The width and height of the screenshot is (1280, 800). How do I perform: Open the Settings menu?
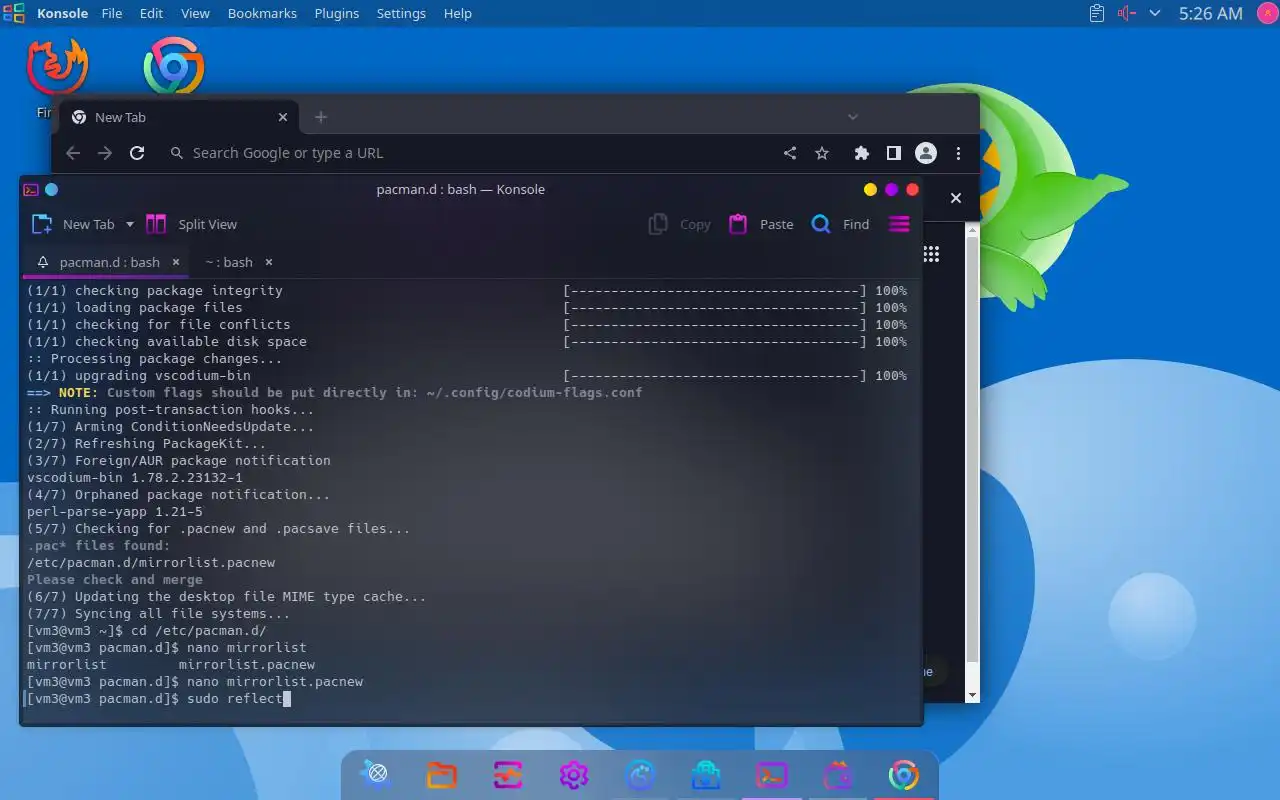(401, 13)
